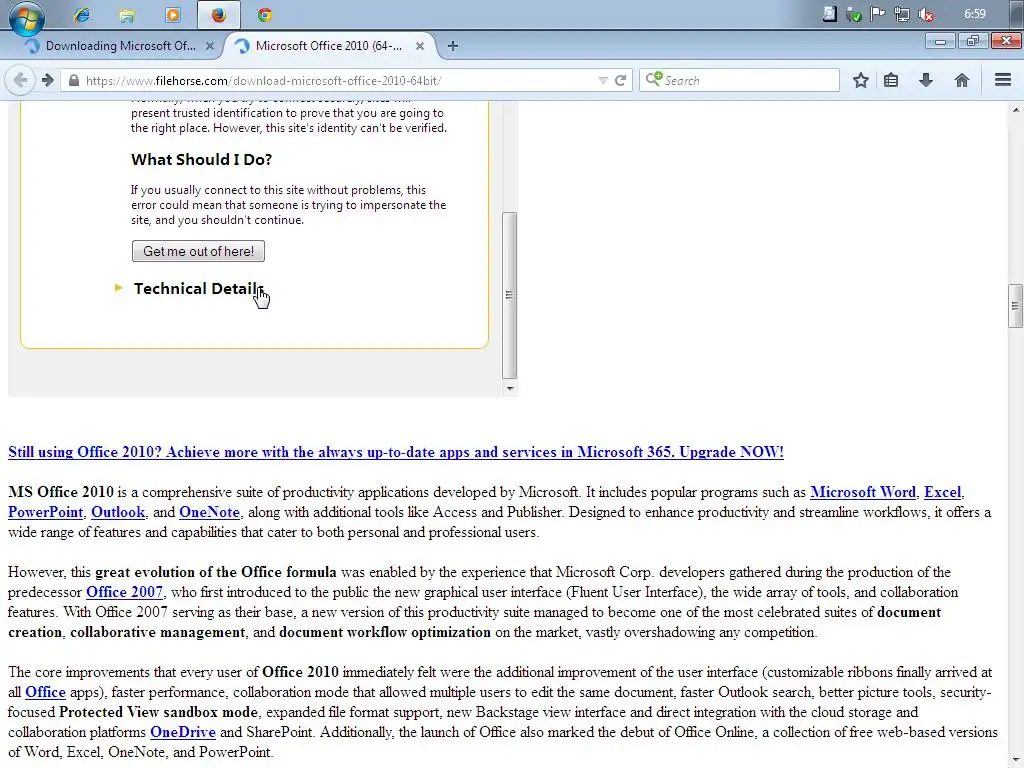Go to the Firefox Home page

click(961, 80)
